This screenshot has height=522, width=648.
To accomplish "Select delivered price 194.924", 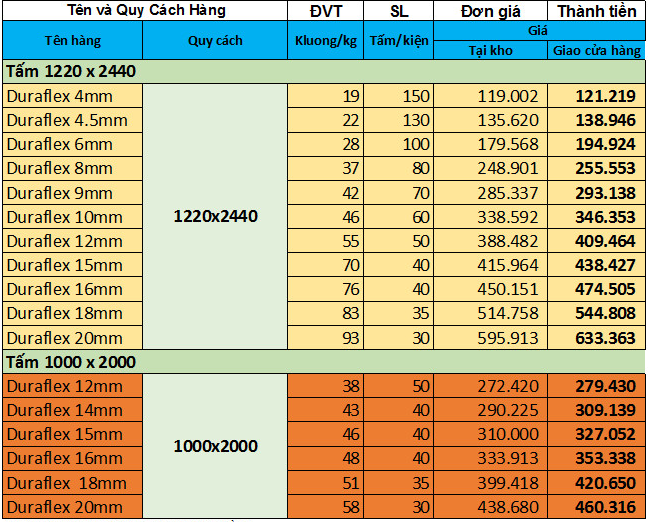I will 596,144.
